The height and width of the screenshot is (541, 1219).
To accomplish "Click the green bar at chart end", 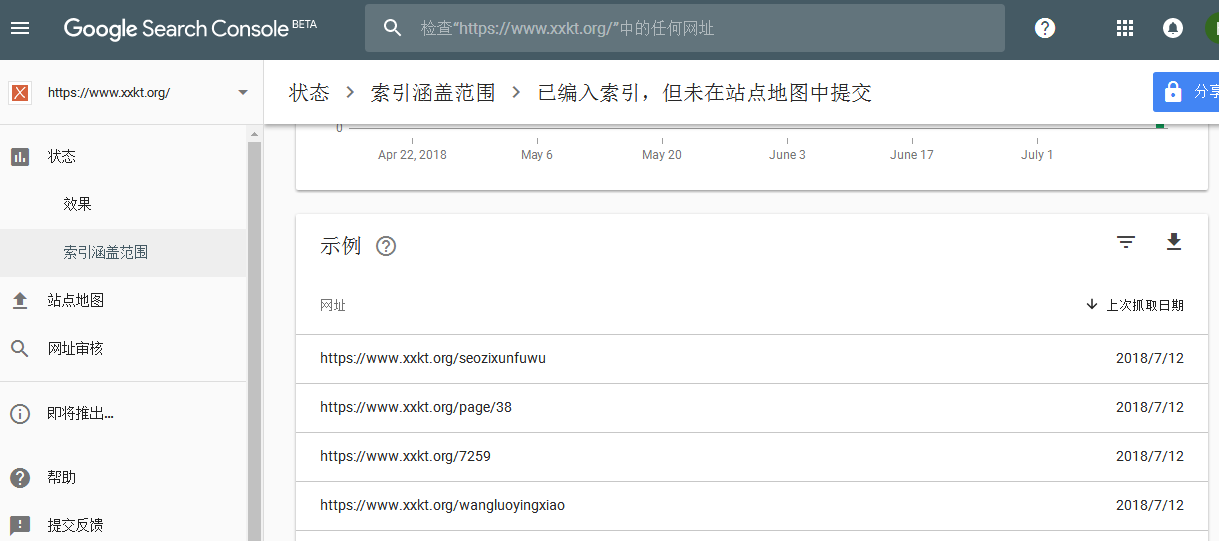I will (x=1160, y=125).
